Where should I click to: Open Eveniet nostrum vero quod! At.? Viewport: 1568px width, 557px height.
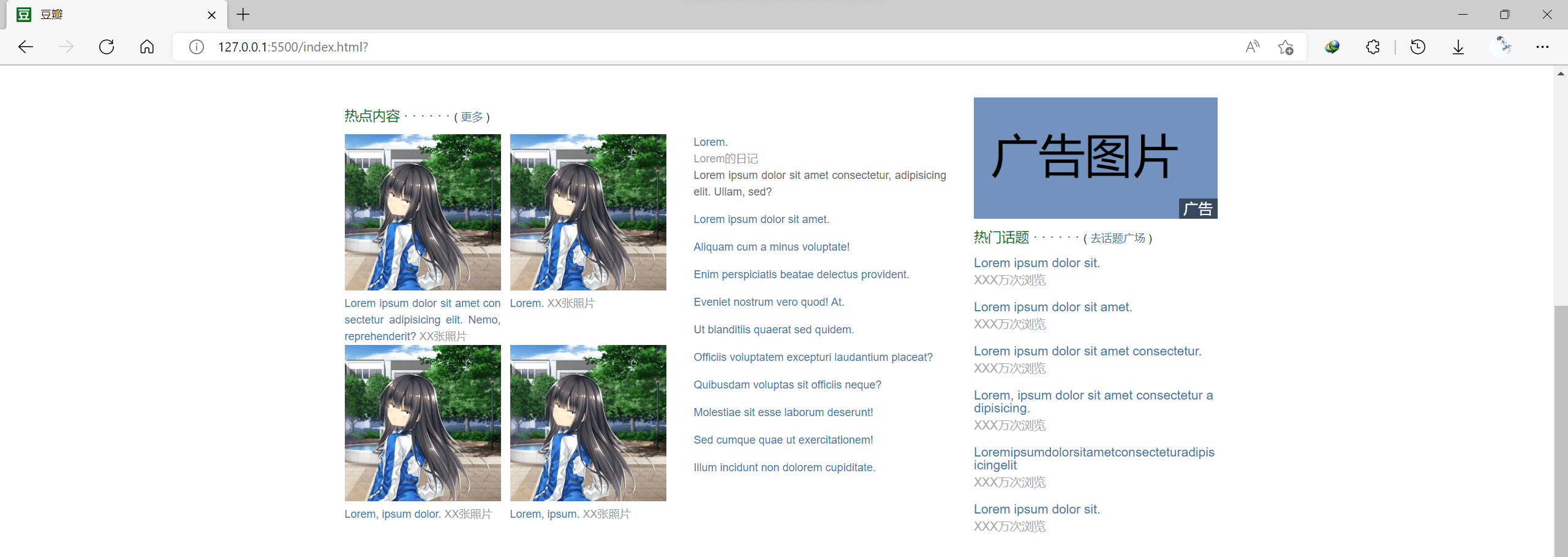(x=769, y=301)
